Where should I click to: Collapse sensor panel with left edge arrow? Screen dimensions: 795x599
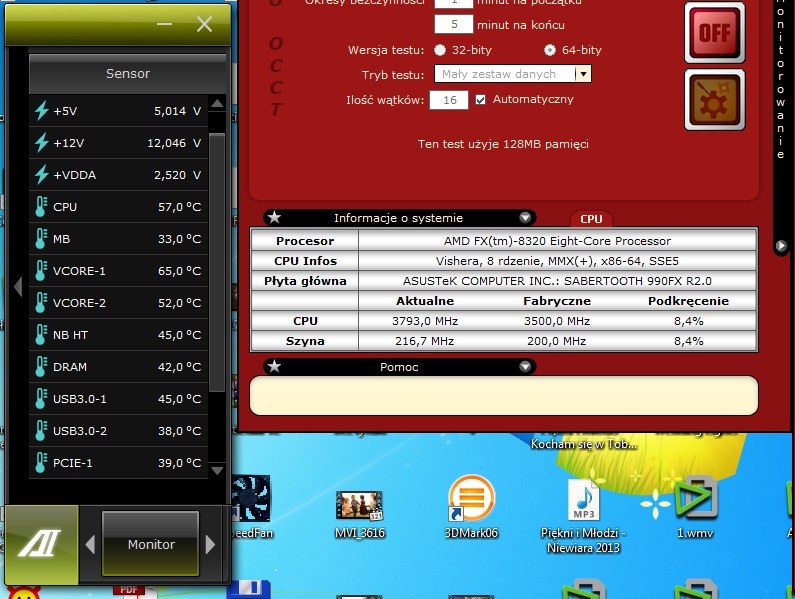pos(18,287)
